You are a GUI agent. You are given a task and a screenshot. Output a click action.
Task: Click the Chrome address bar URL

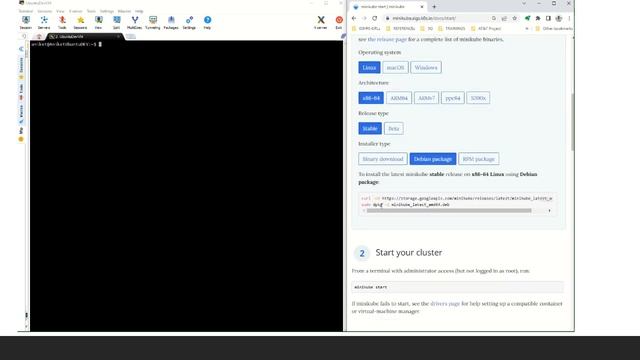tap(424, 18)
